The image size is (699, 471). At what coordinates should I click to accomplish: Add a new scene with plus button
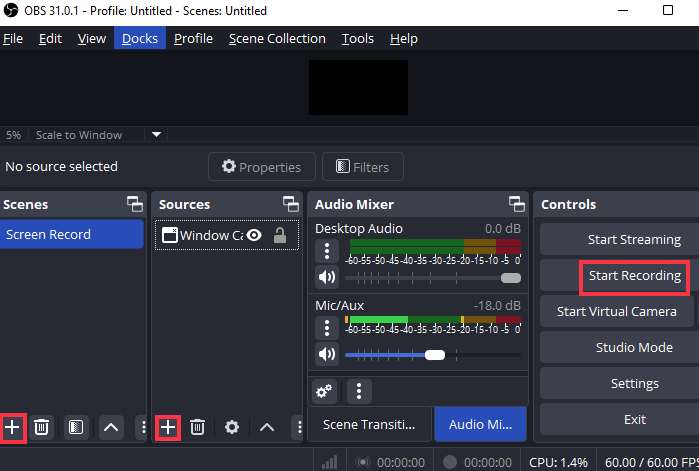[12, 427]
